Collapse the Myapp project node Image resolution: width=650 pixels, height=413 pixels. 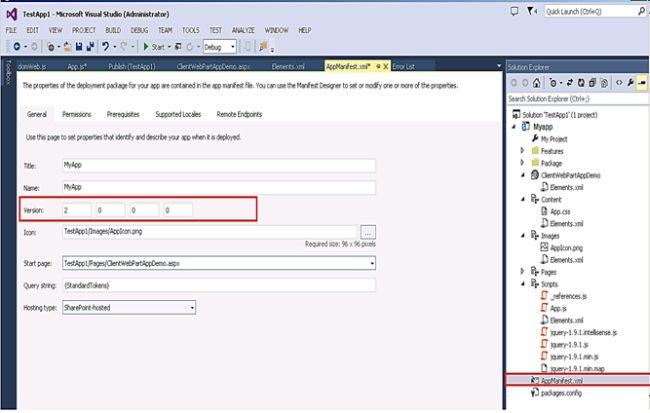pyautogui.click(x=514, y=127)
